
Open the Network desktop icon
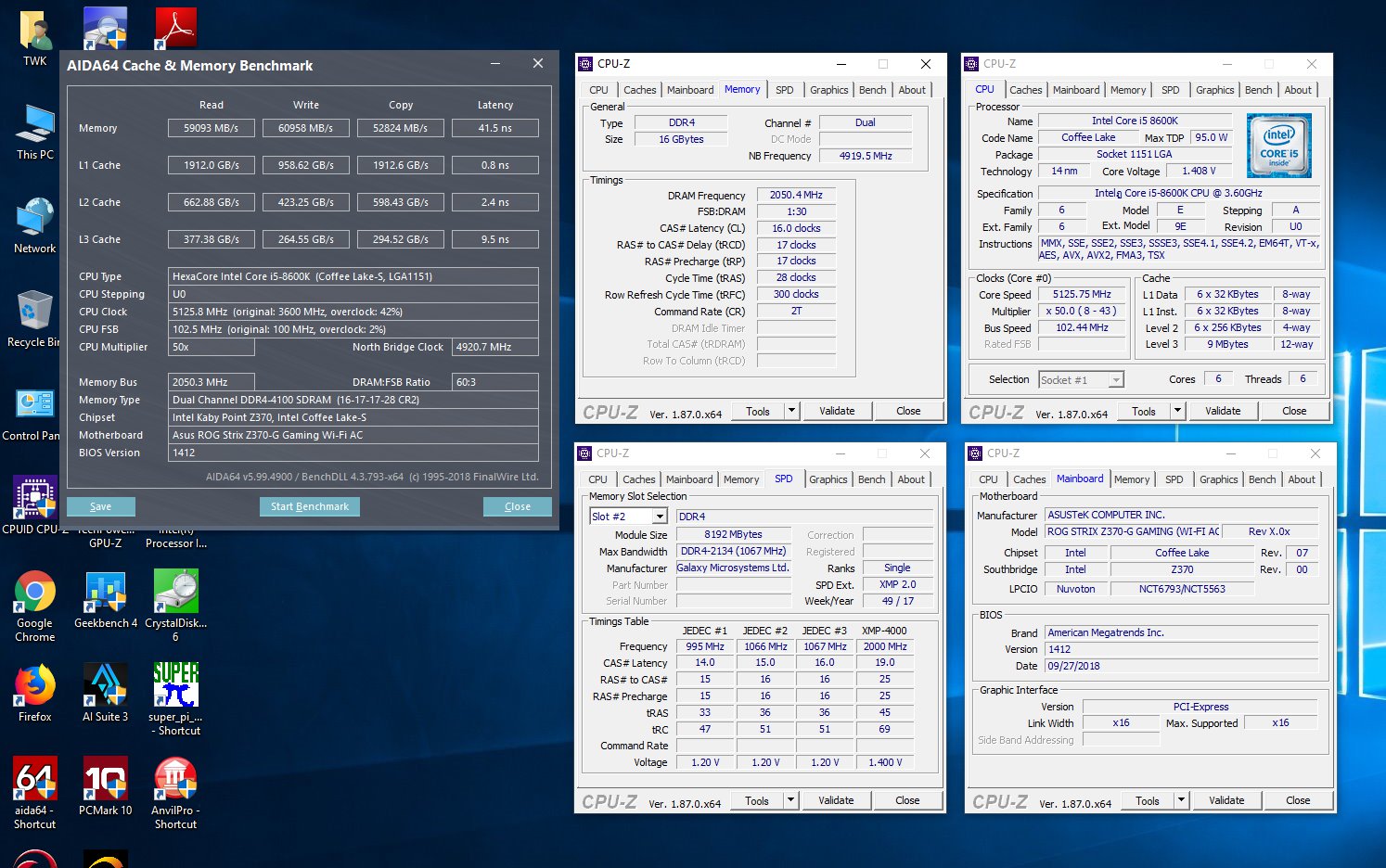(x=35, y=224)
